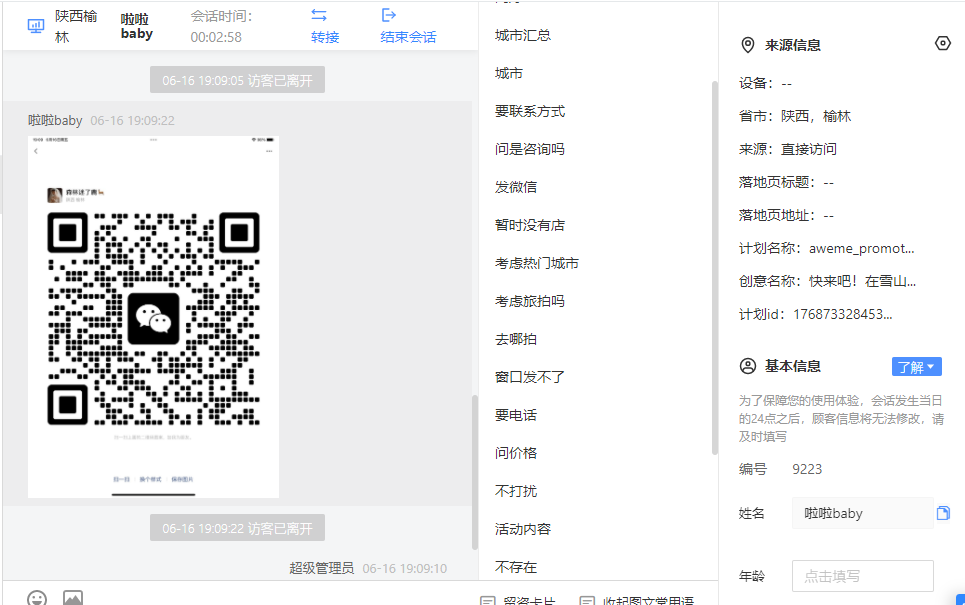965x605 pixels.
Task: Click the location pin icon beside 来源信息
Action: tap(747, 45)
